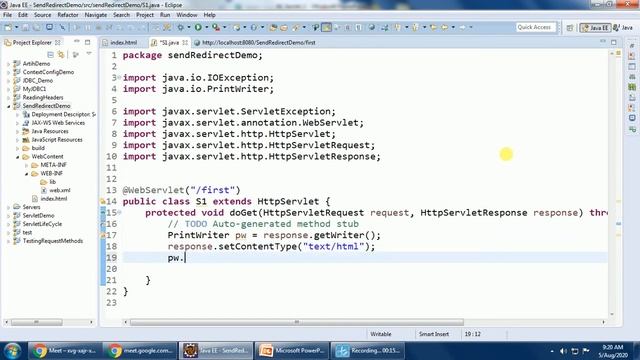Click the Run External Tools icon with red toolbox

coord(216,27)
